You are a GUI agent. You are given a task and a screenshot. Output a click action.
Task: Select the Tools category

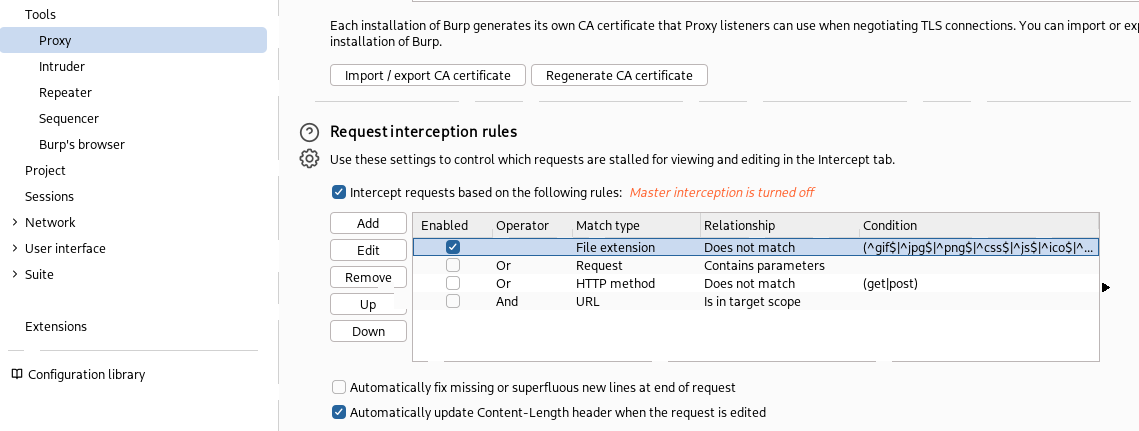coord(40,15)
